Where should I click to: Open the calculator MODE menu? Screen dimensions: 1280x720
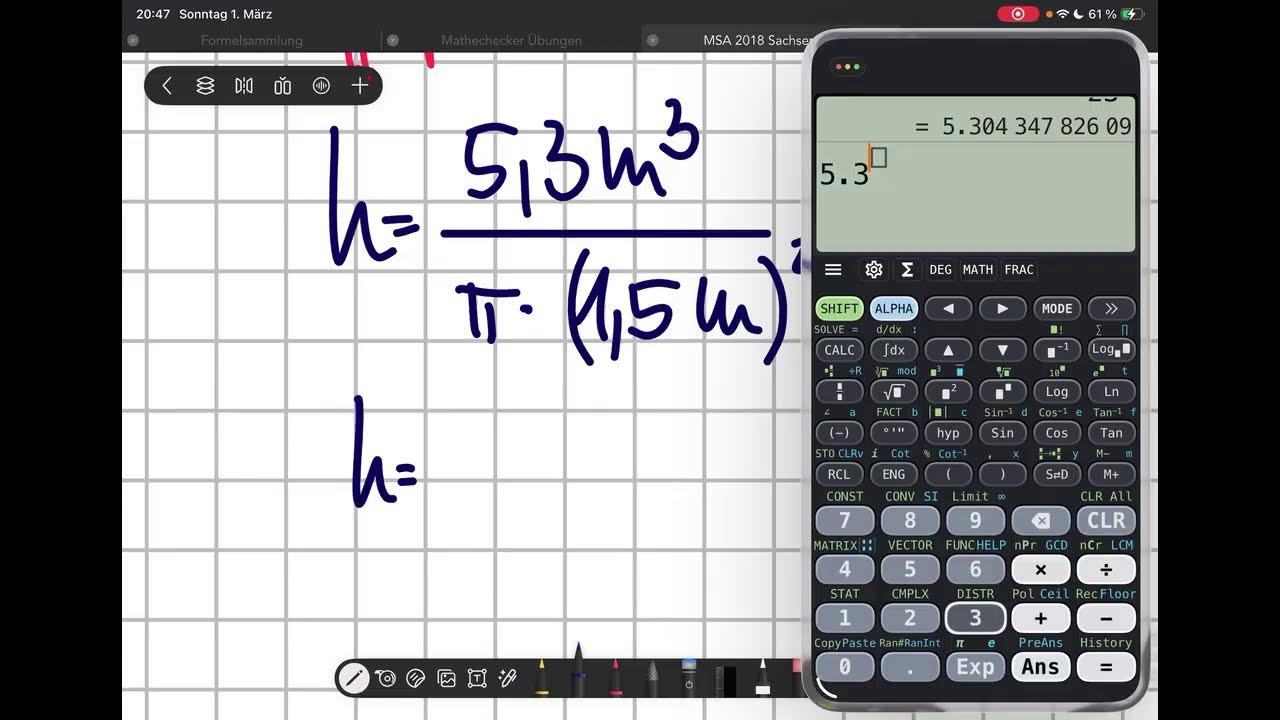[1057, 308]
